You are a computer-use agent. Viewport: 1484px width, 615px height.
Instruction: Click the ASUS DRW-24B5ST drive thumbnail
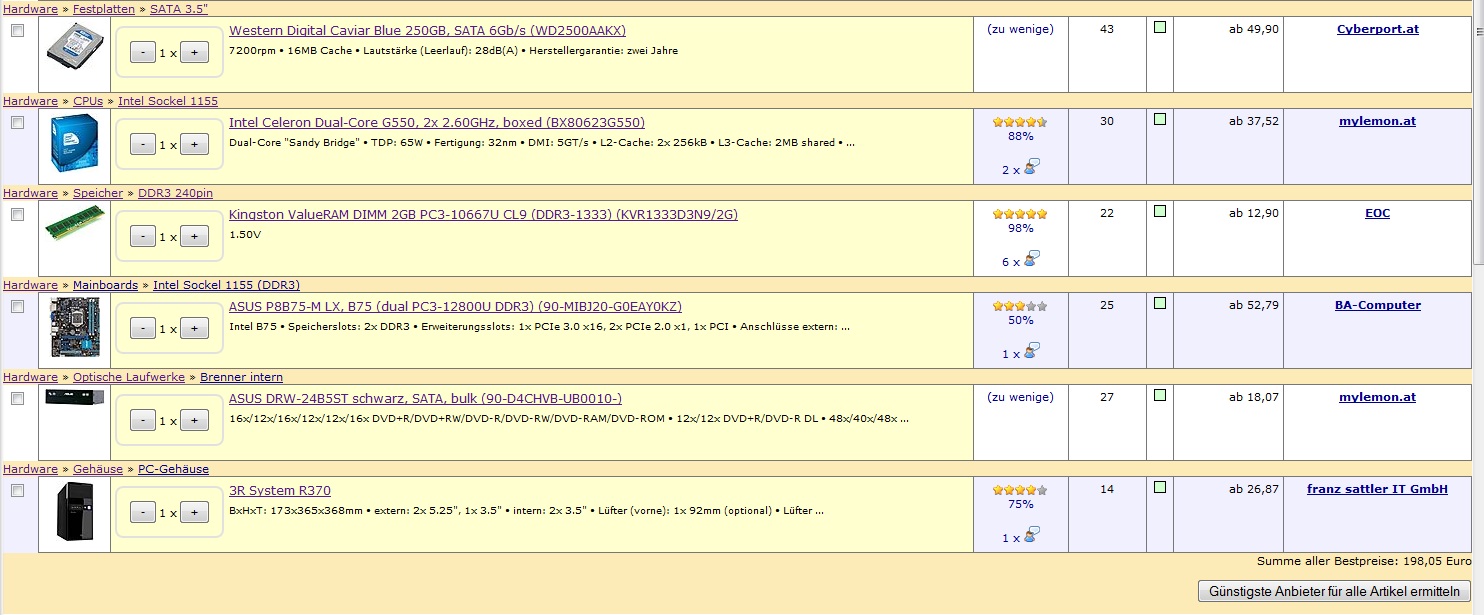click(x=75, y=397)
